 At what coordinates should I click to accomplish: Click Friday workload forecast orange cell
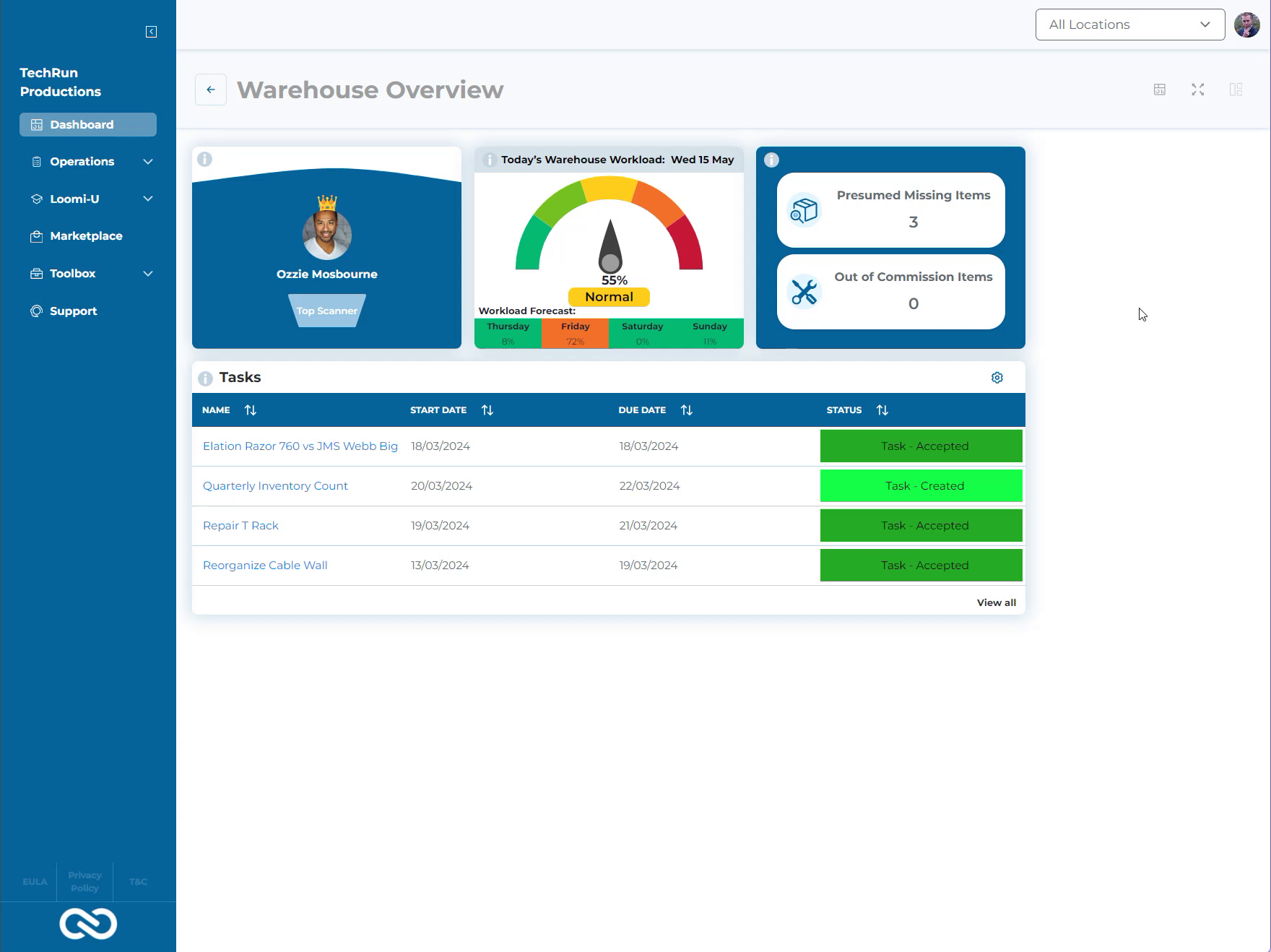click(x=575, y=334)
